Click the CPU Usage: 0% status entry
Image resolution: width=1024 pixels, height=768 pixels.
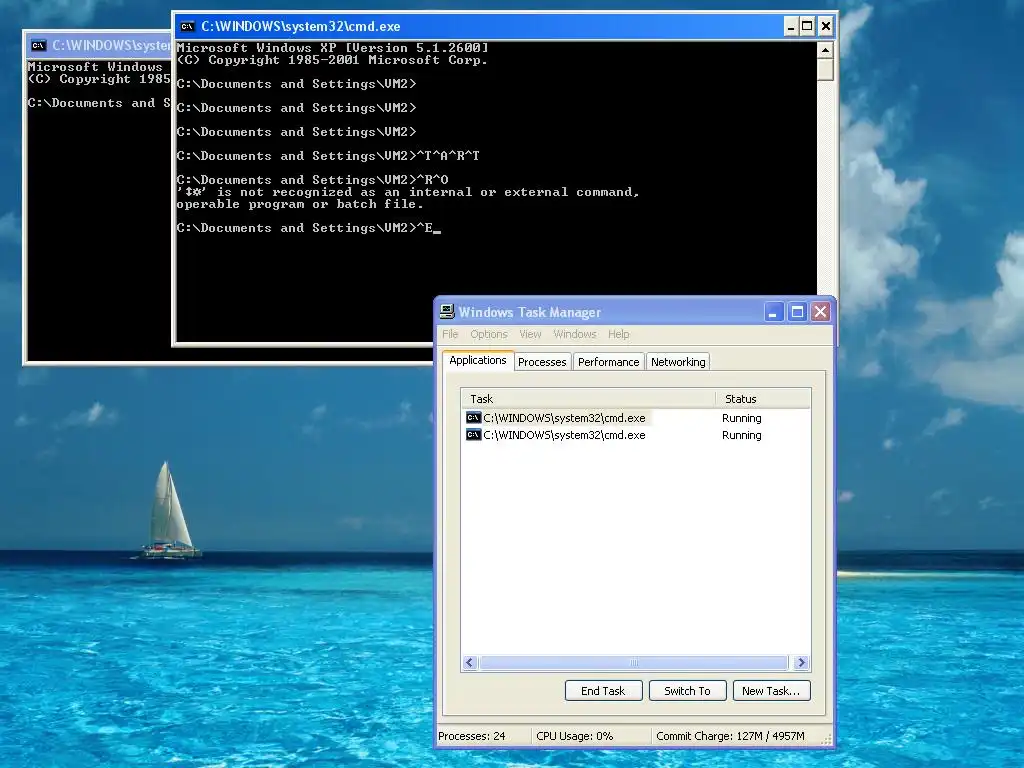tap(575, 736)
